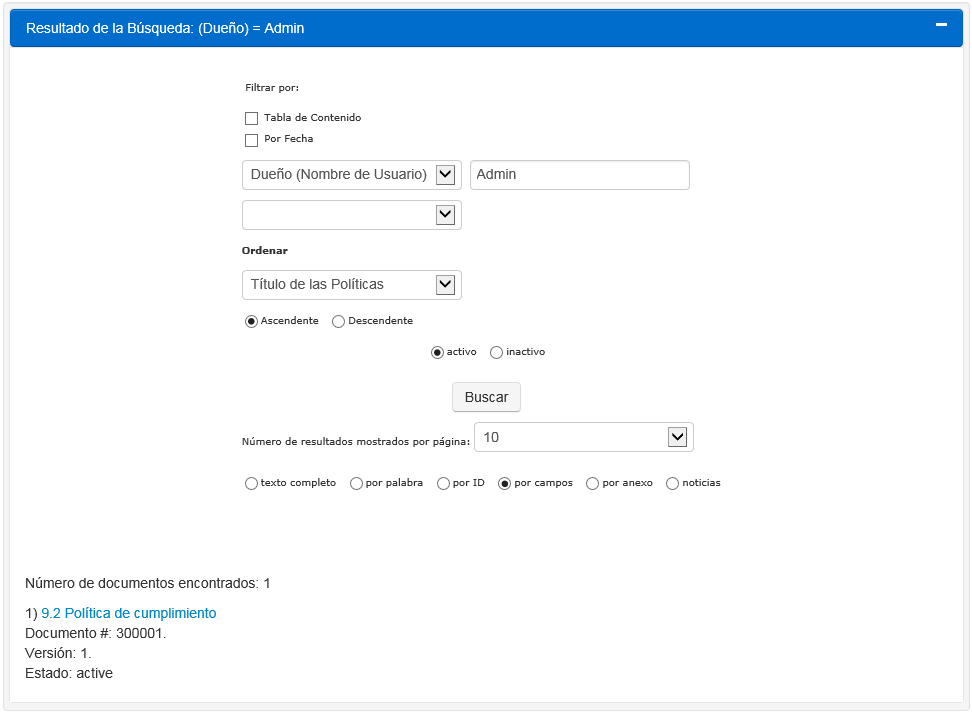Enable the Tabla de Contenido checkbox

click(x=252, y=119)
